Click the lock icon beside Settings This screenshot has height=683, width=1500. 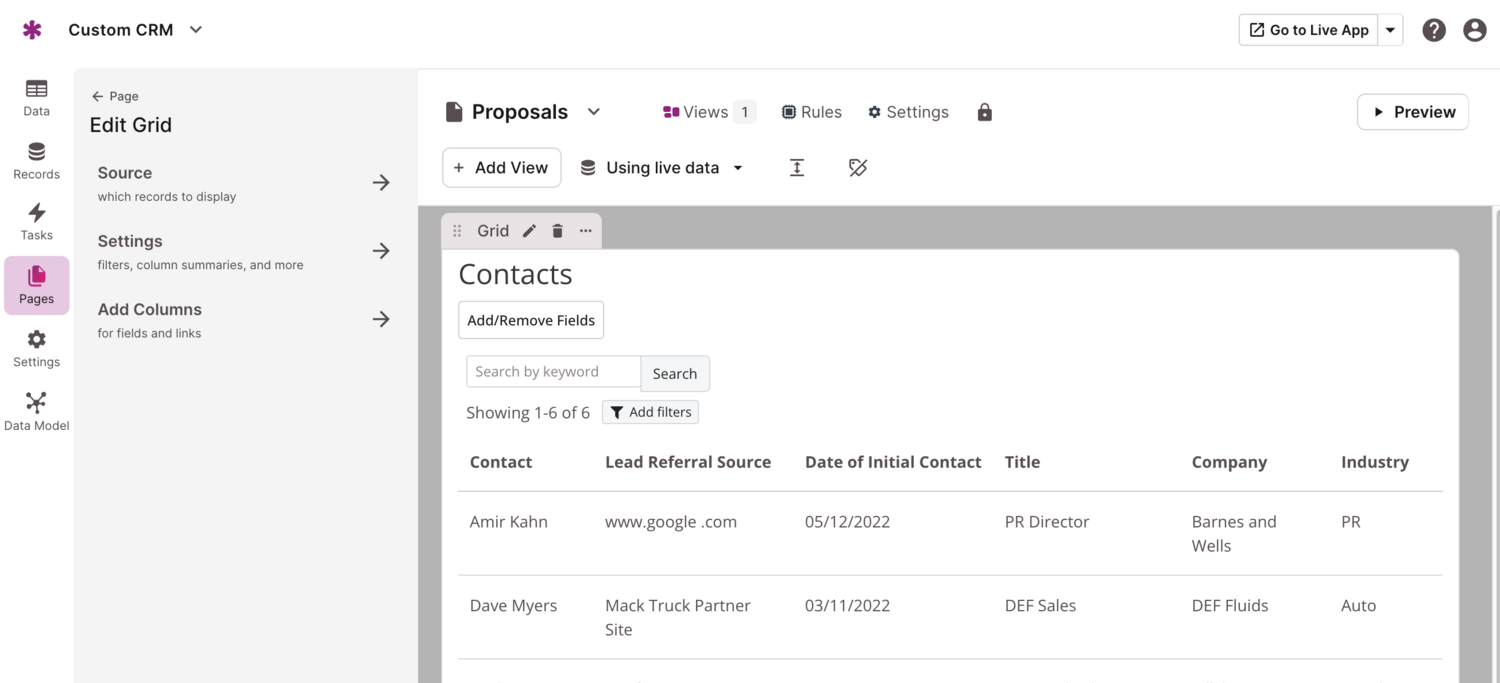click(984, 112)
